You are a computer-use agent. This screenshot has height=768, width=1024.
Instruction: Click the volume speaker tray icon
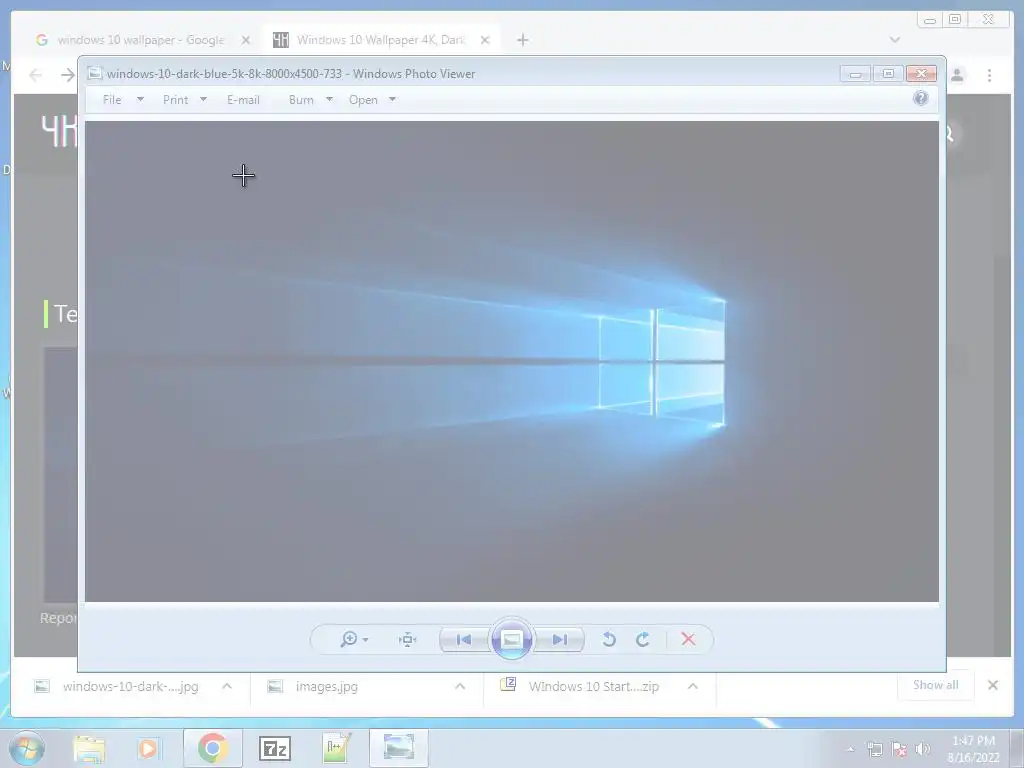(x=923, y=749)
